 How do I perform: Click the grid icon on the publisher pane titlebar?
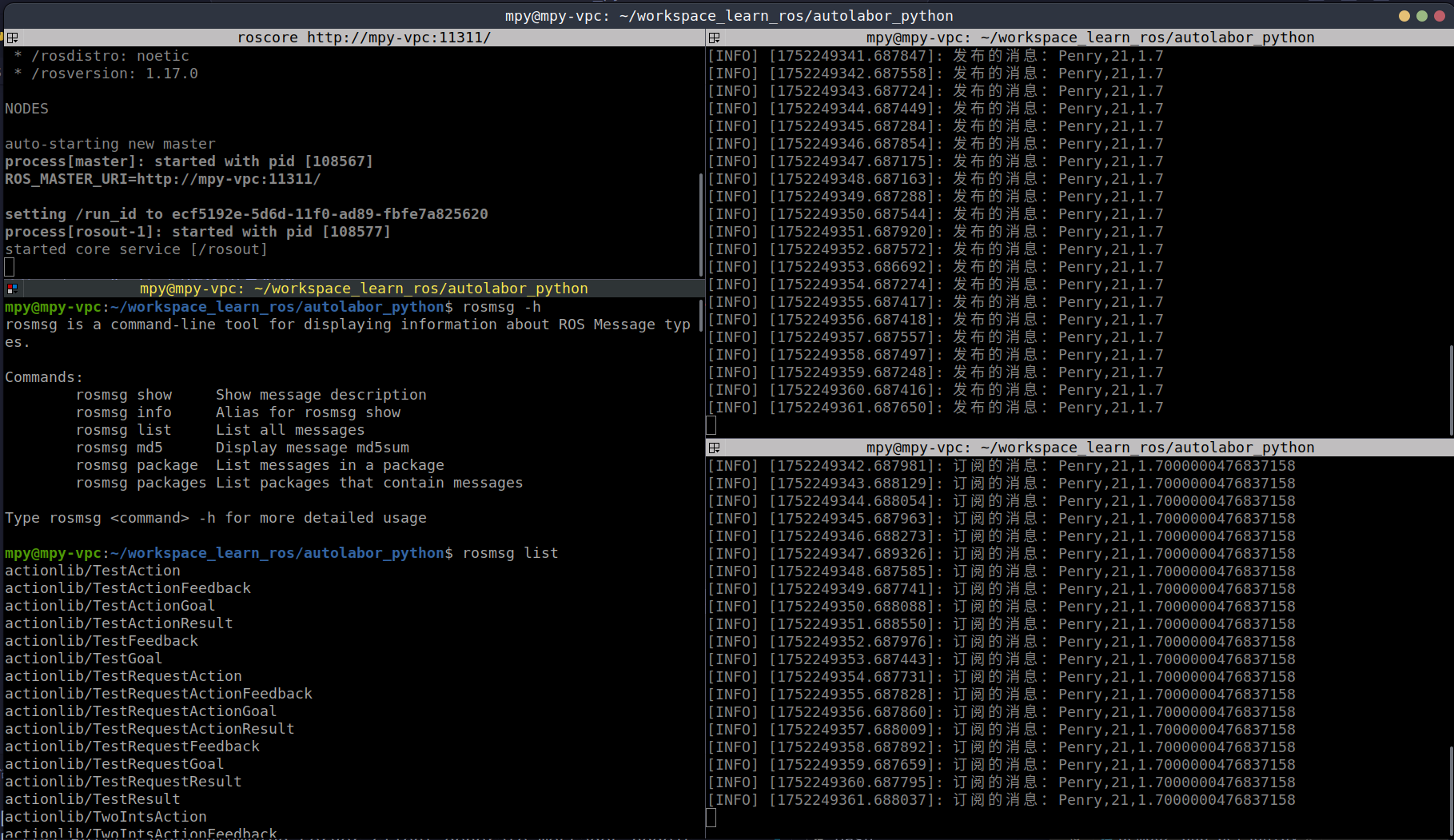715,38
